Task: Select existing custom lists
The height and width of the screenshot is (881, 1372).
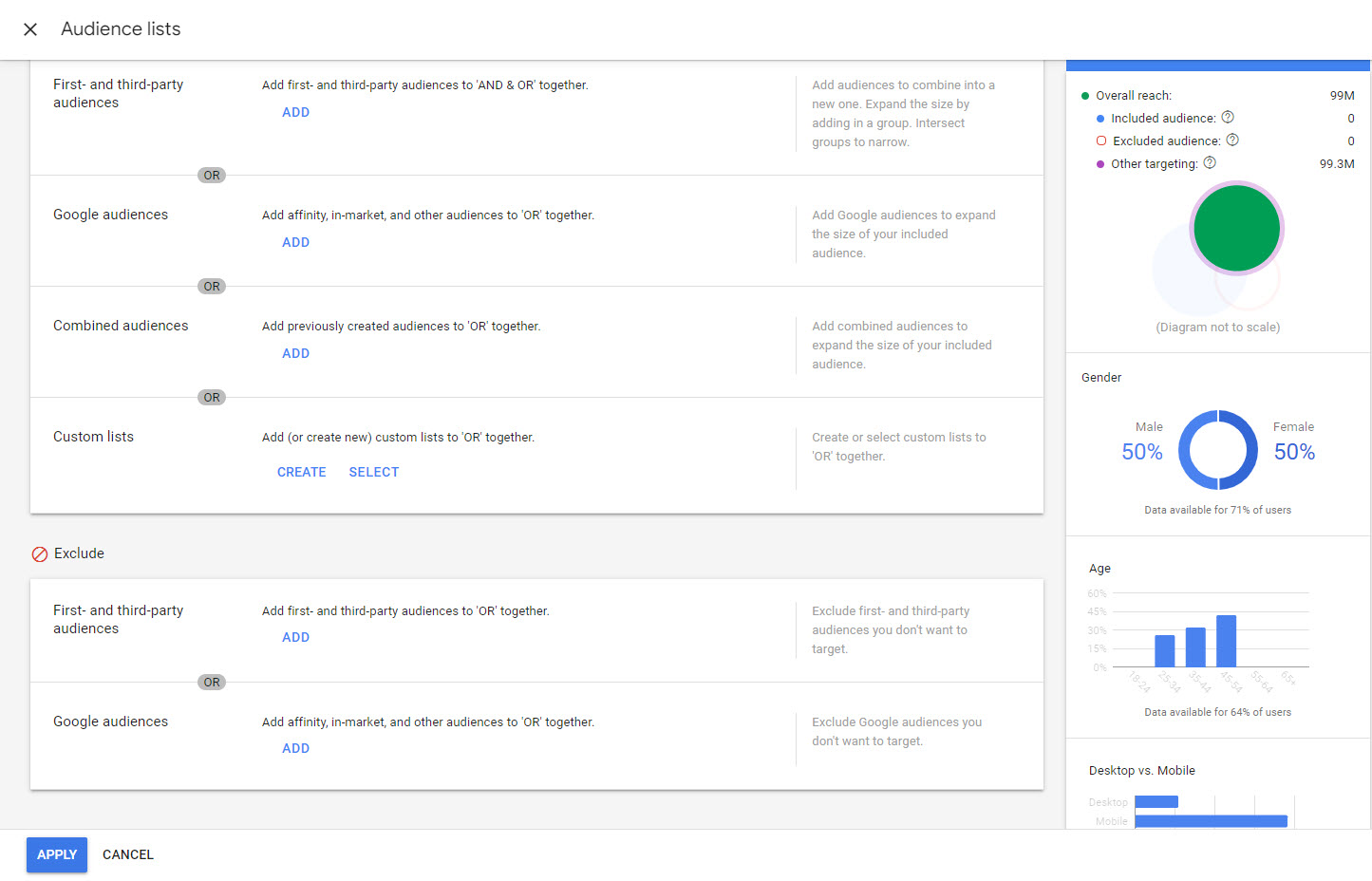Action: 373,472
